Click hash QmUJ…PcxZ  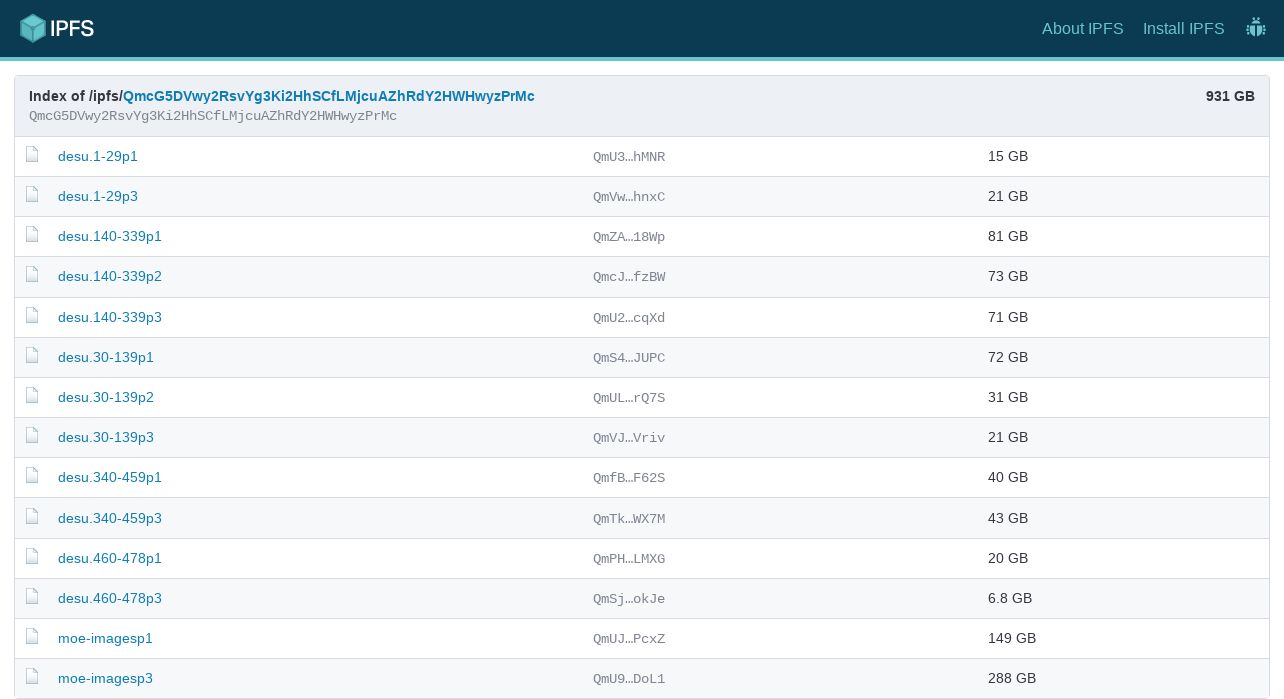[x=629, y=639]
